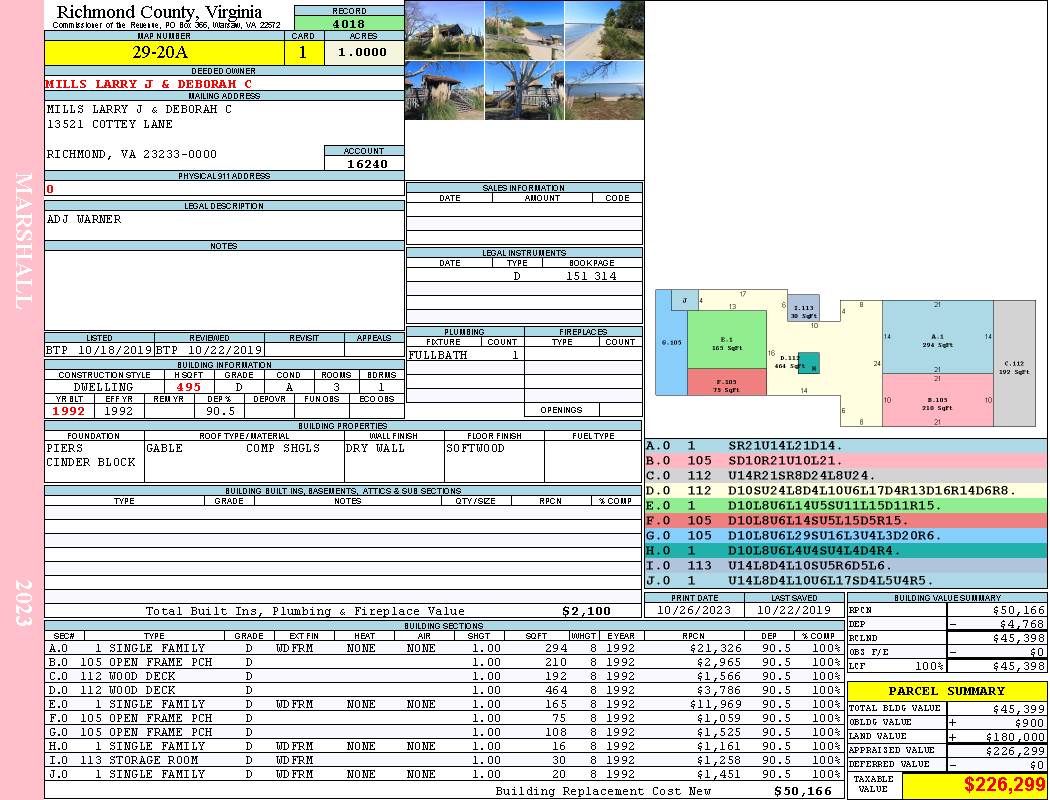Click RPCN value $11,969 in row E.0
The width and height of the screenshot is (1050, 800).
pyautogui.click(x=715, y=704)
